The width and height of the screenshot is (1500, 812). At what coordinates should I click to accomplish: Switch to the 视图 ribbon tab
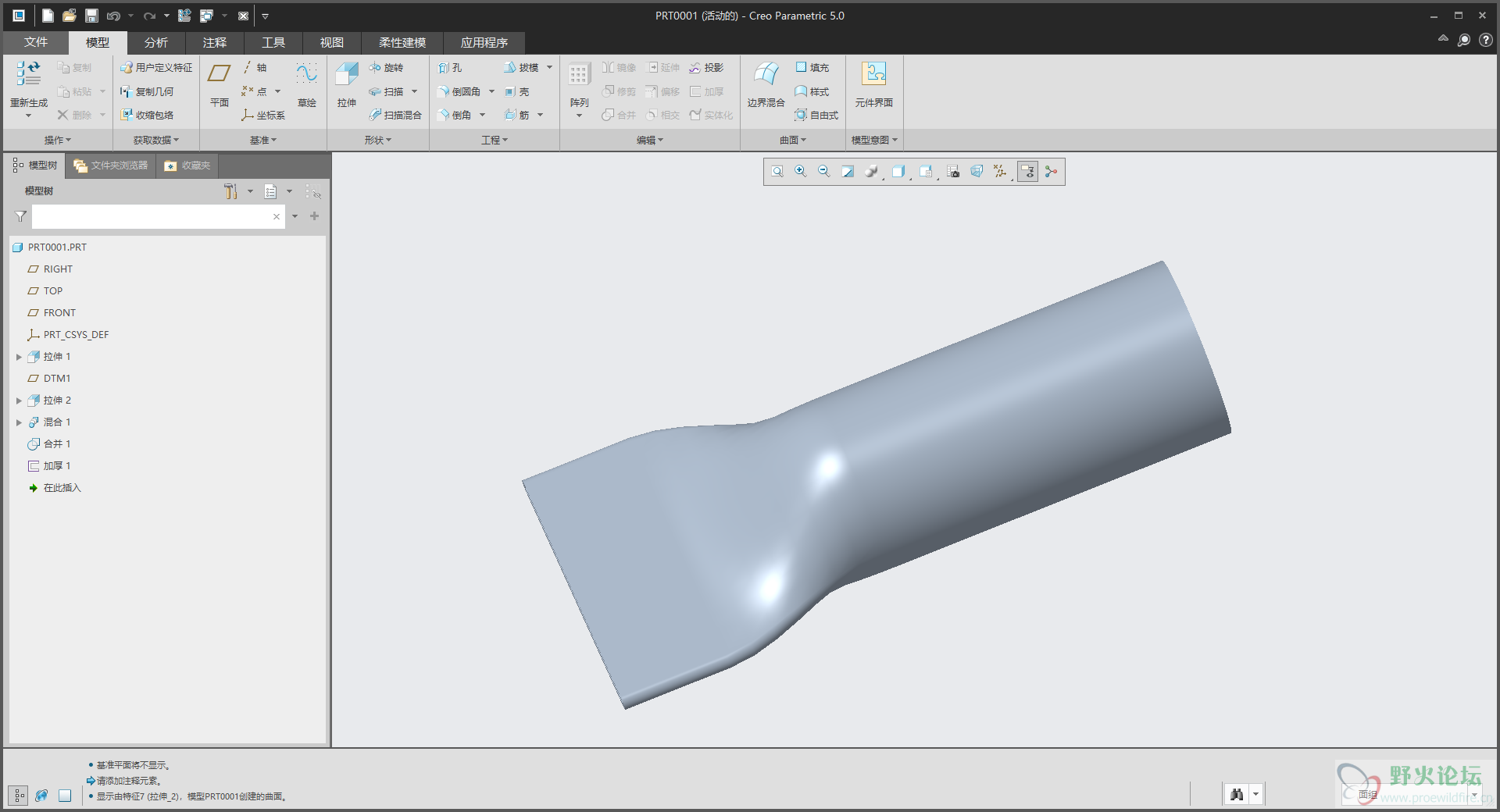pos(332,42)
